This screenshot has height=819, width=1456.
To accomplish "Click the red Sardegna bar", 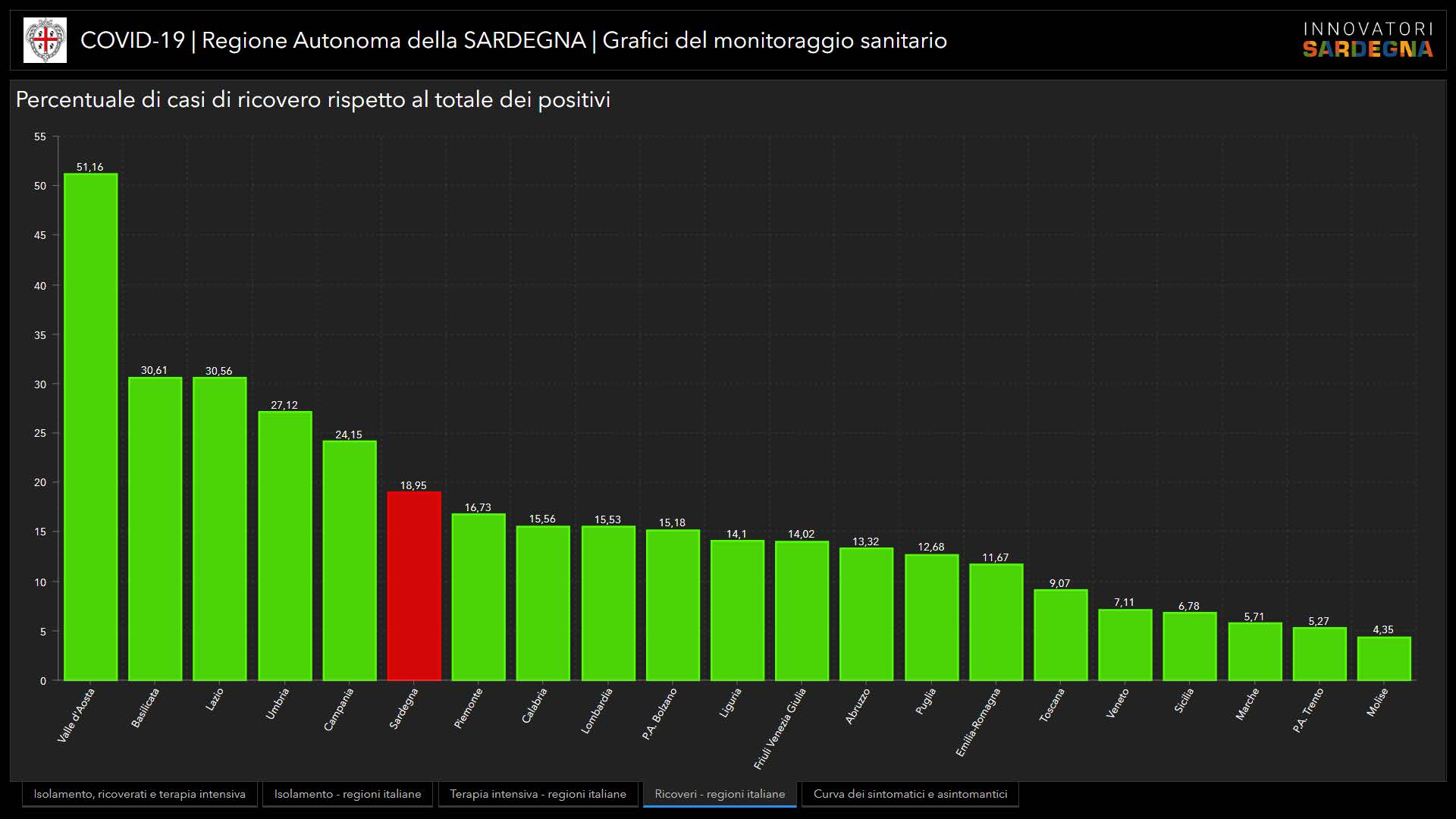I will click(x=414, y=585).
